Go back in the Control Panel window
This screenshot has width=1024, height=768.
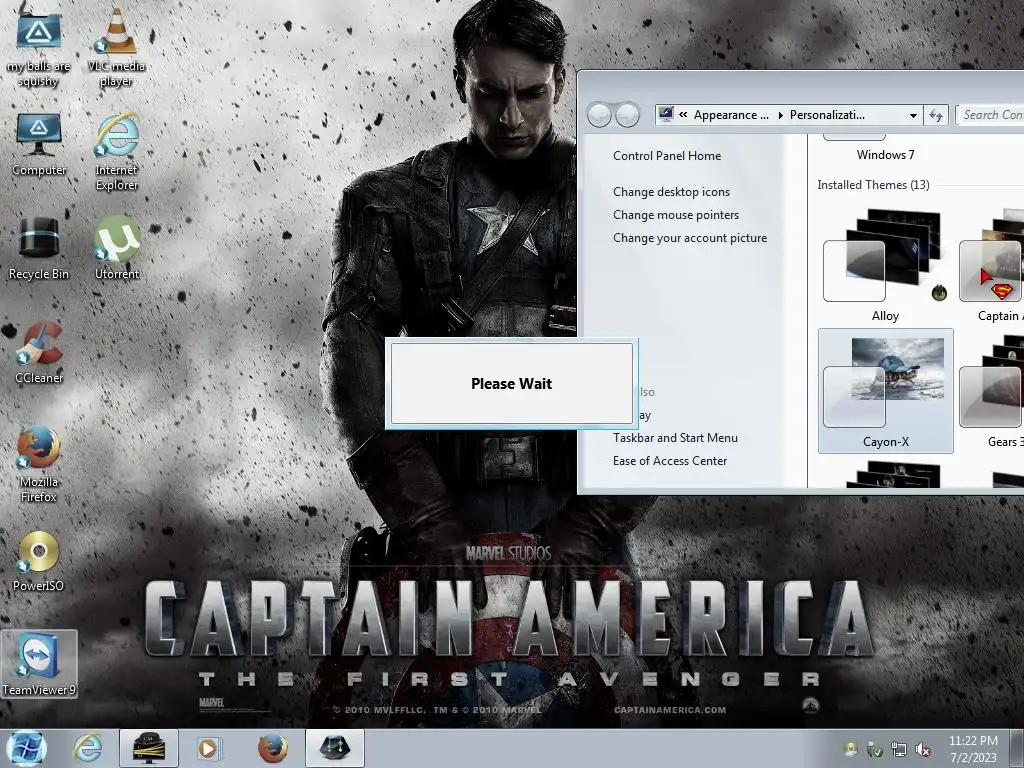coord(599,115)
